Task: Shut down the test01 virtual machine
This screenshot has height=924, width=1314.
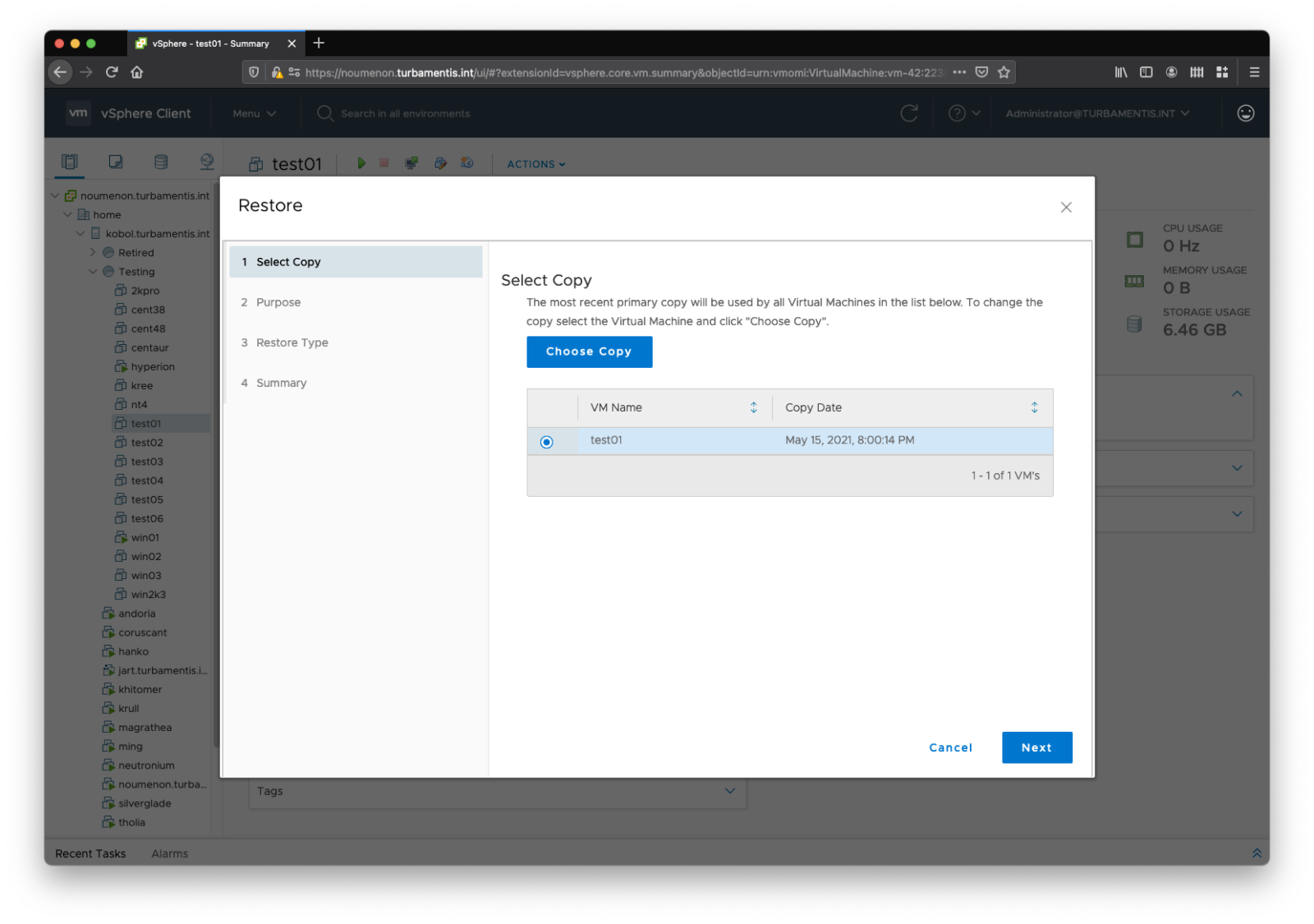Action: coord(384,163)
